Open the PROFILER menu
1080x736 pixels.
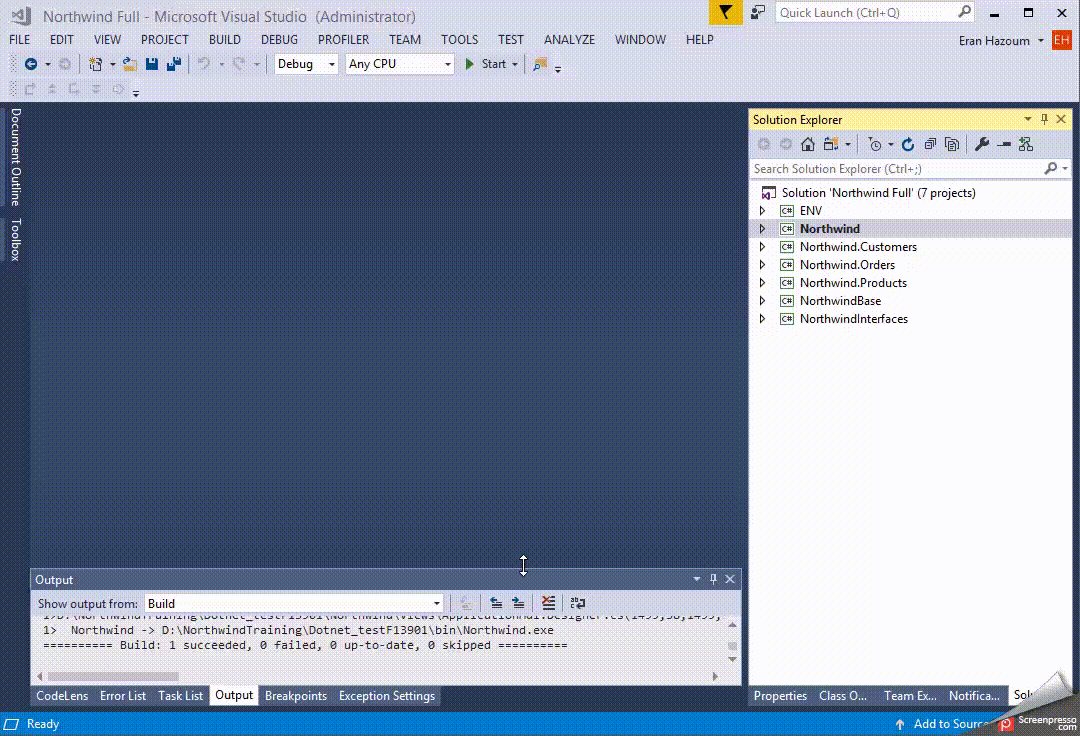click(343, 40)
